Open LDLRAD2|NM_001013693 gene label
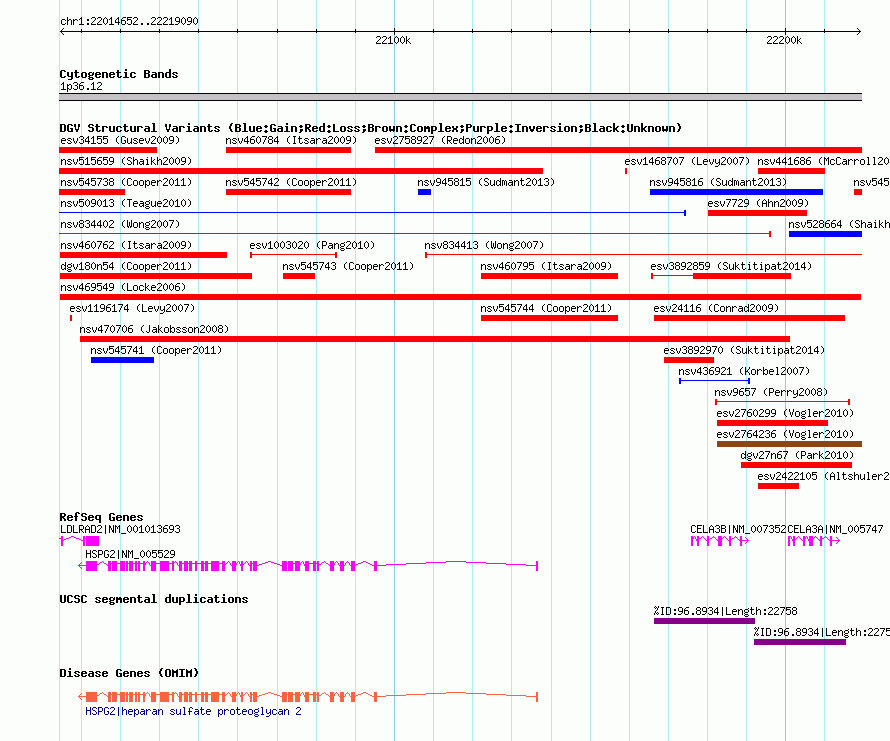 click(x=120, y=529)
